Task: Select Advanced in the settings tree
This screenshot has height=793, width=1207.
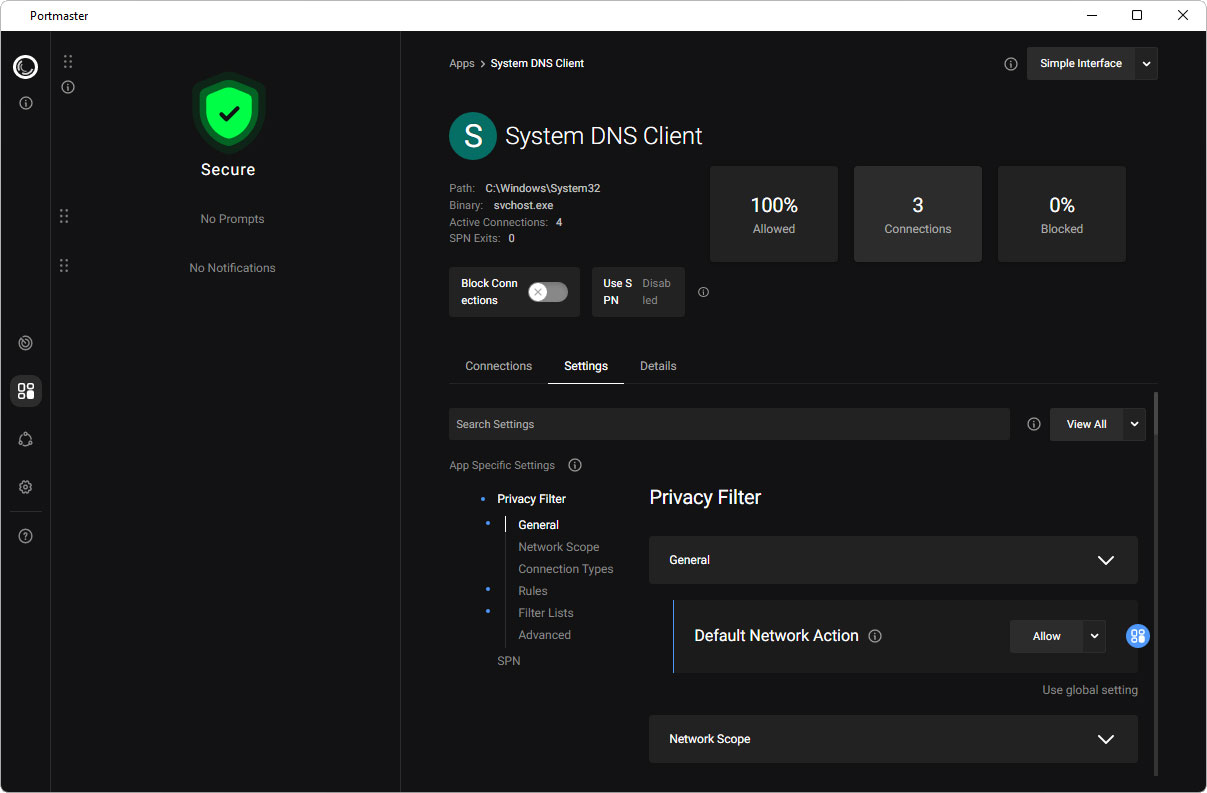Action: coord(545,635)
